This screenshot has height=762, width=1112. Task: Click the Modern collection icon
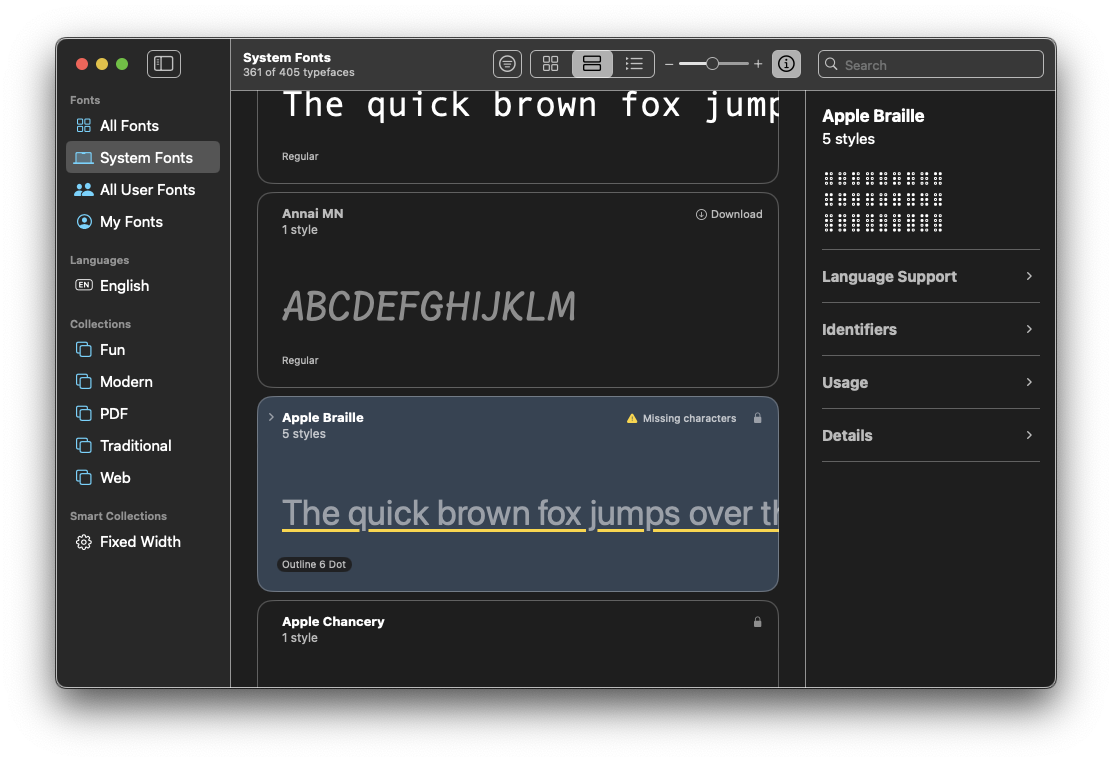84,381
